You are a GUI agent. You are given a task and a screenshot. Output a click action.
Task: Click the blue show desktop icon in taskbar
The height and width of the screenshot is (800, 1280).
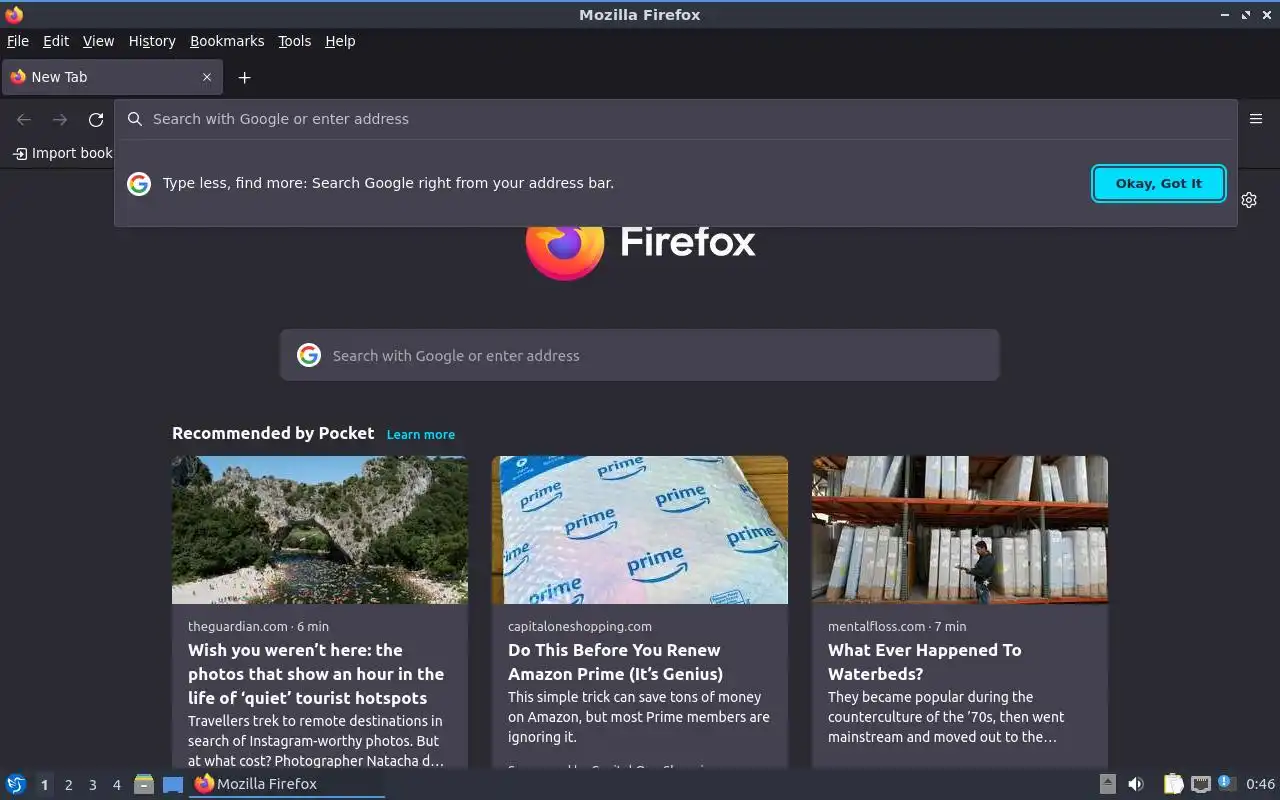(173, 784)
